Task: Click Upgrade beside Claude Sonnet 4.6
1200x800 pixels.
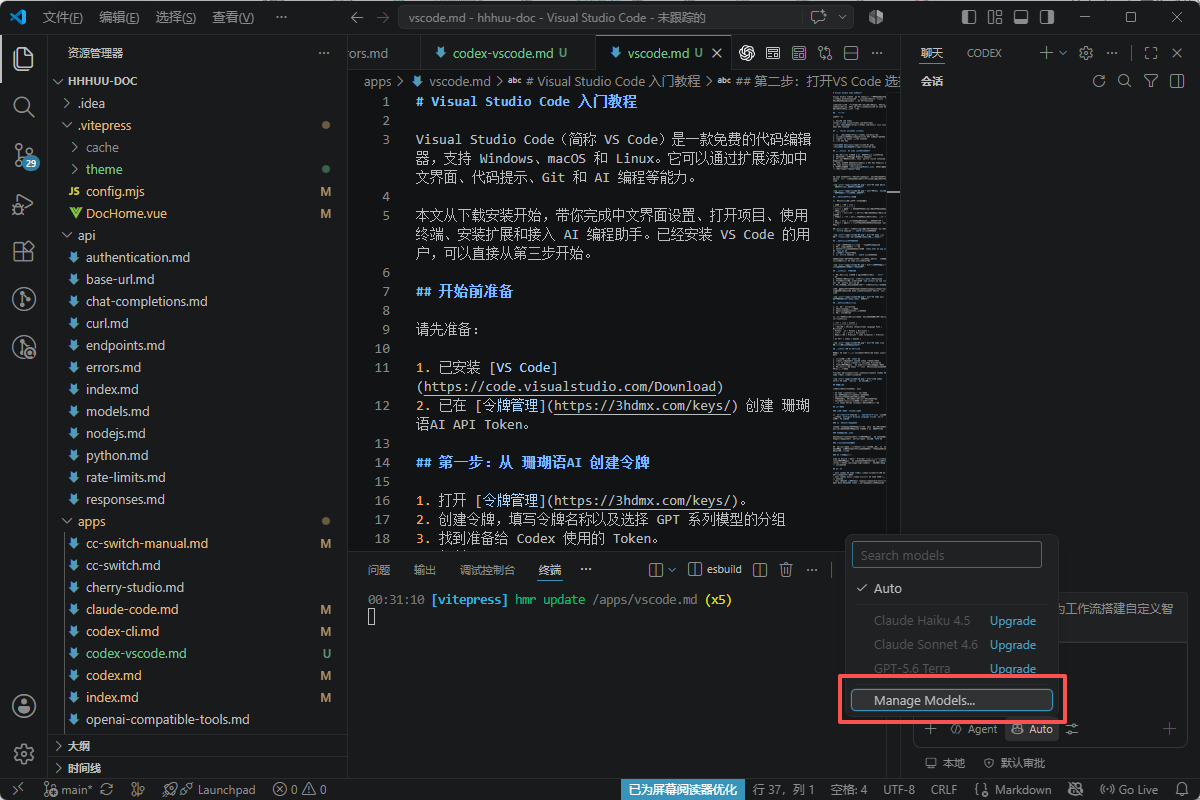Action: [1012, 644]
